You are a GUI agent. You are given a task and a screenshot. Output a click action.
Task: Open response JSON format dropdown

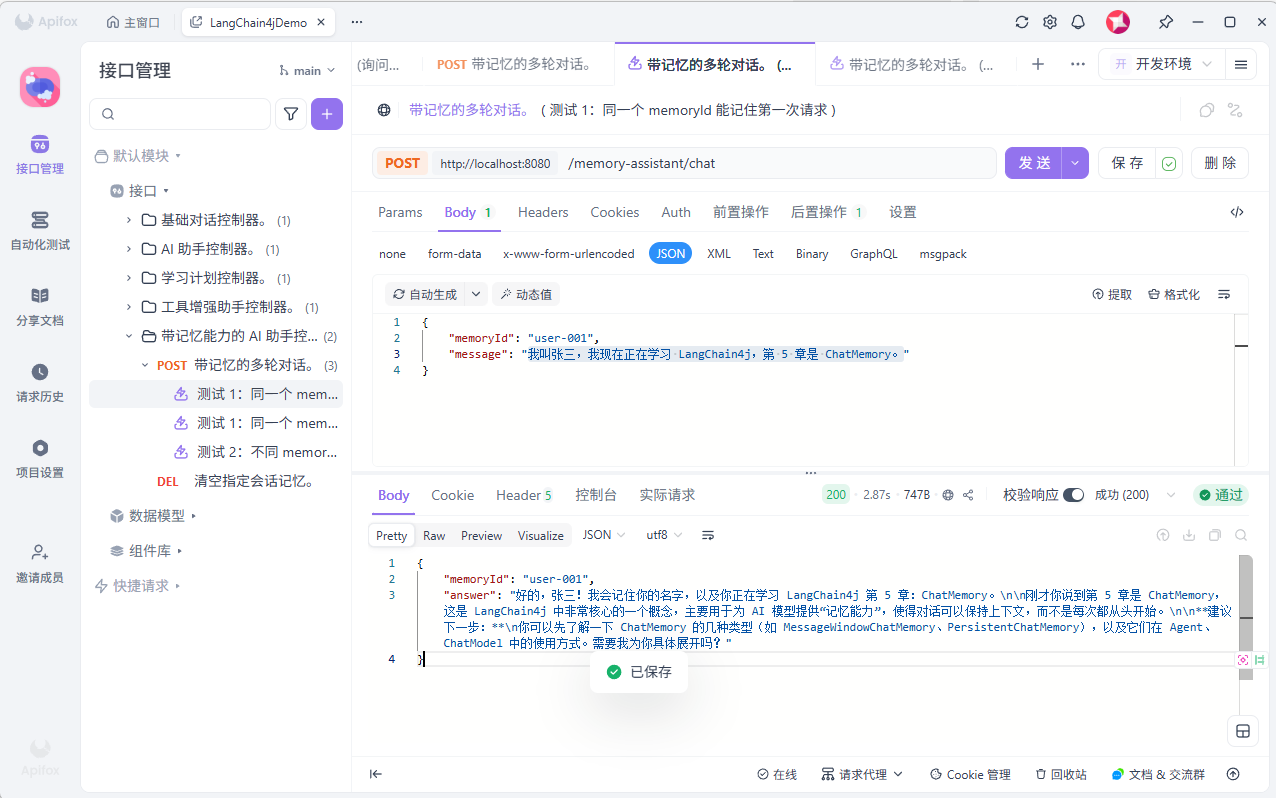tap(604, 535)
